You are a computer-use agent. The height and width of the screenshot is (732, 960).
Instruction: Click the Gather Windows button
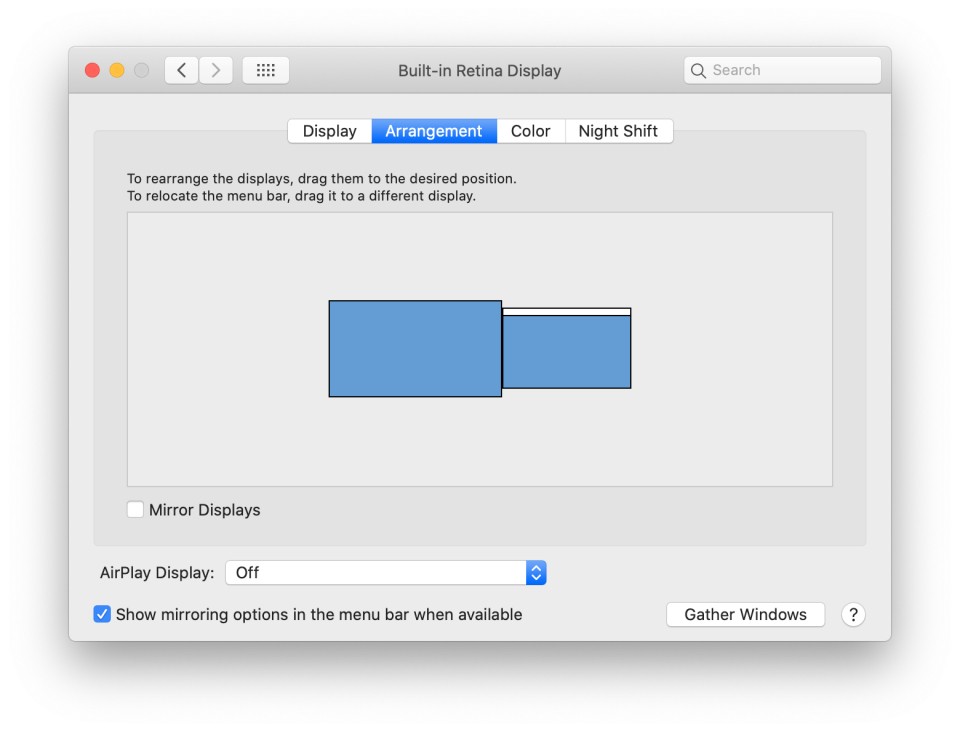[745, 615]
